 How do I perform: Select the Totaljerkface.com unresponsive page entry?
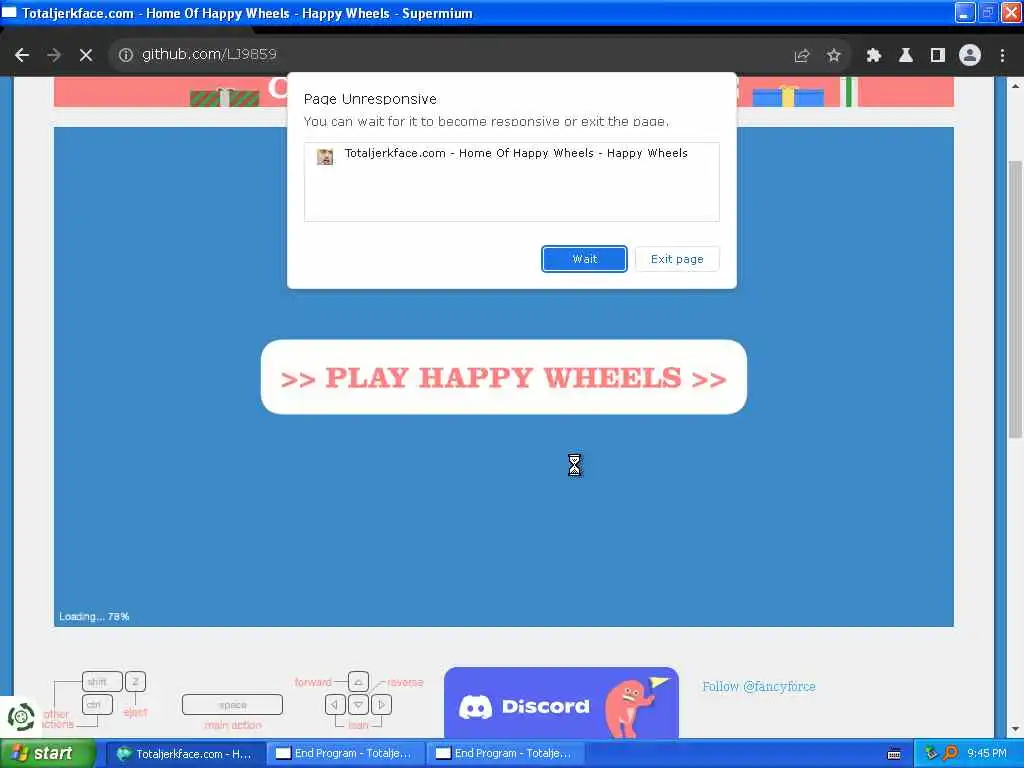(x=511, y=155)
